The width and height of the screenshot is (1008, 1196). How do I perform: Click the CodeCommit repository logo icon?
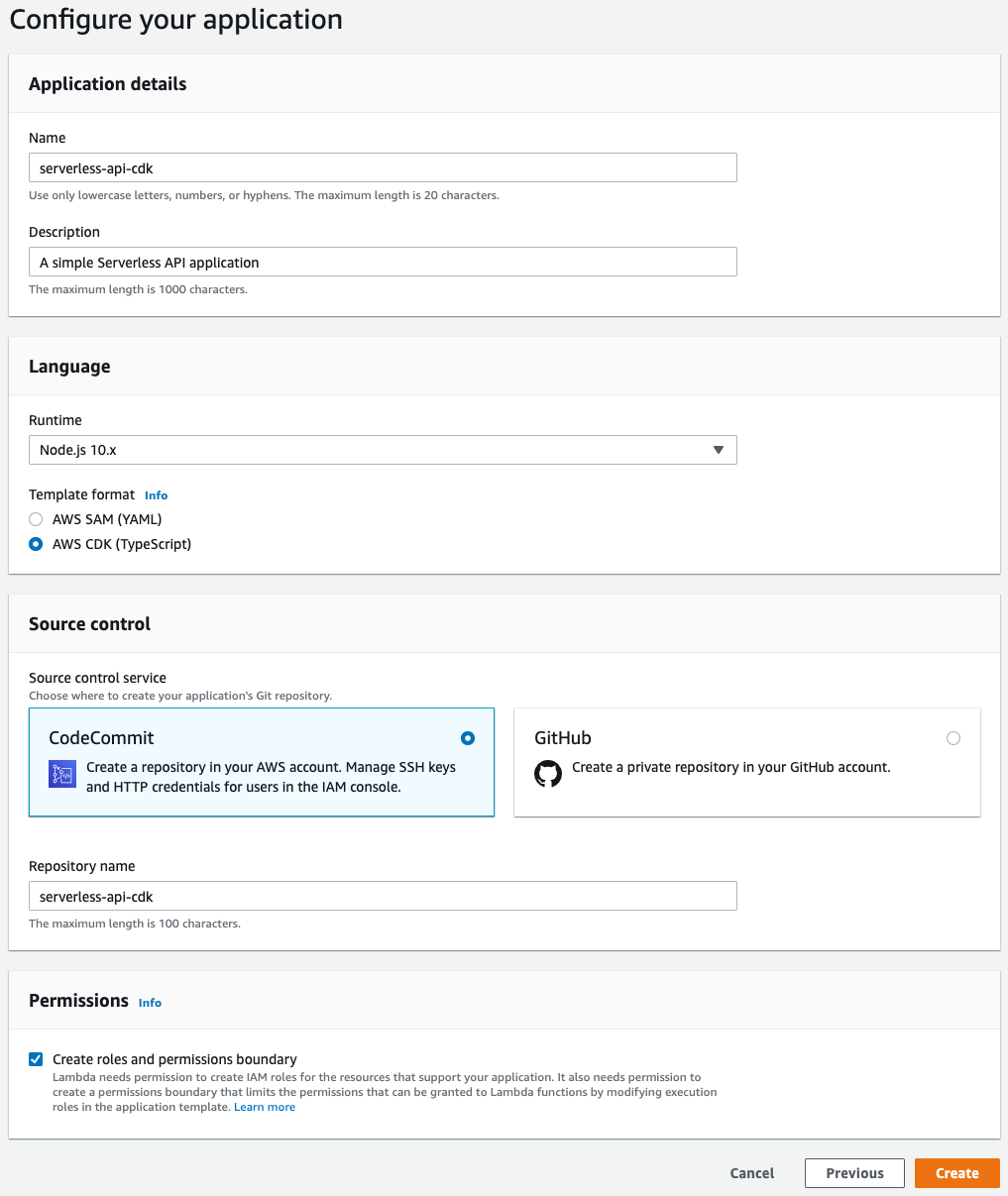(61, 774)
